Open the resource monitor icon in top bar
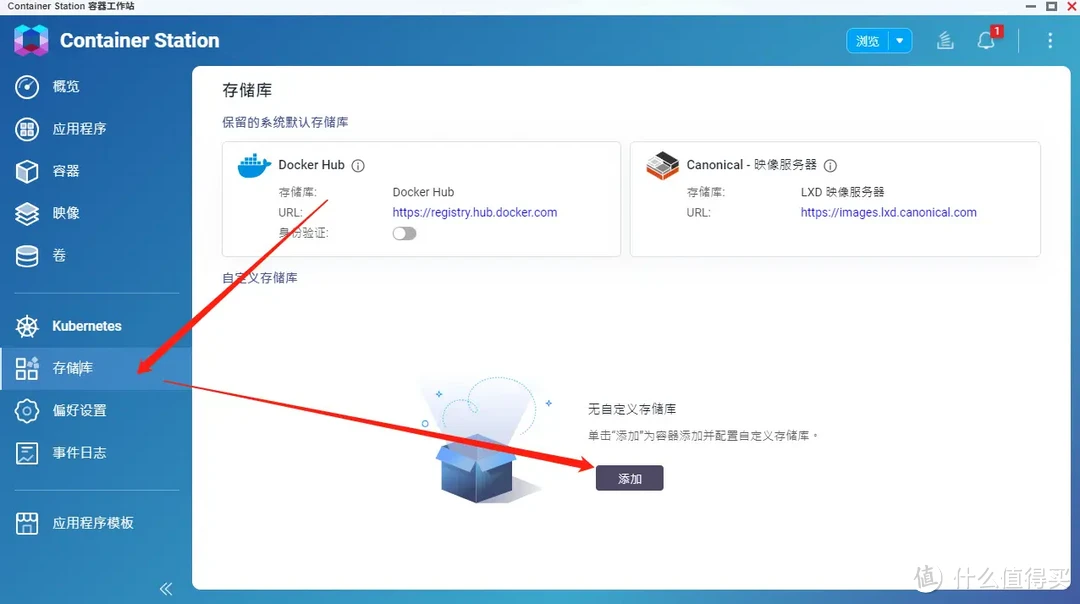Image resolution: width=1080 pixels, height=604 pixels. pyautogui.click(x=944, y=40)
